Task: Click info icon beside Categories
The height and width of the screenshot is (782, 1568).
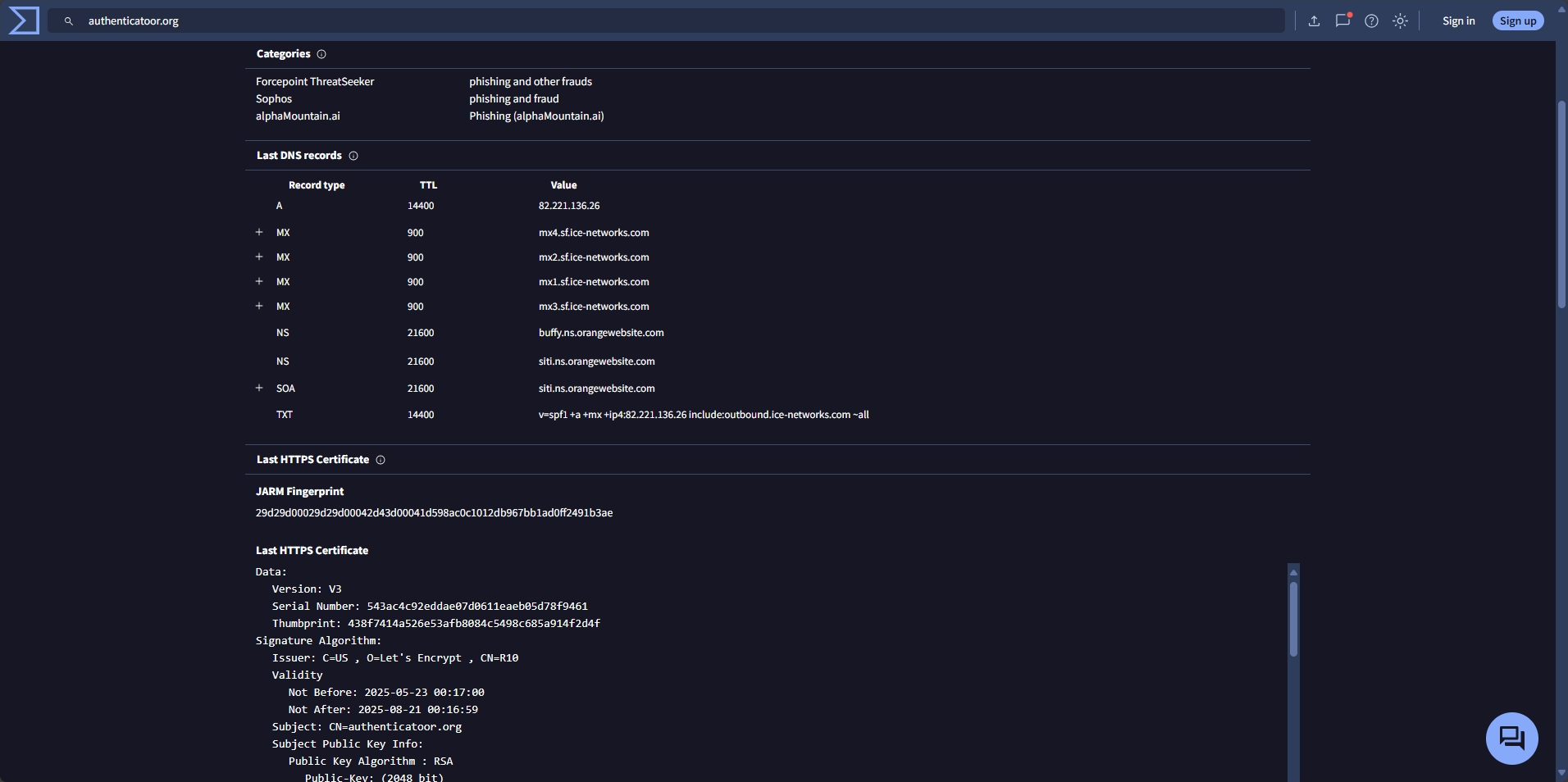Action: 321,54
